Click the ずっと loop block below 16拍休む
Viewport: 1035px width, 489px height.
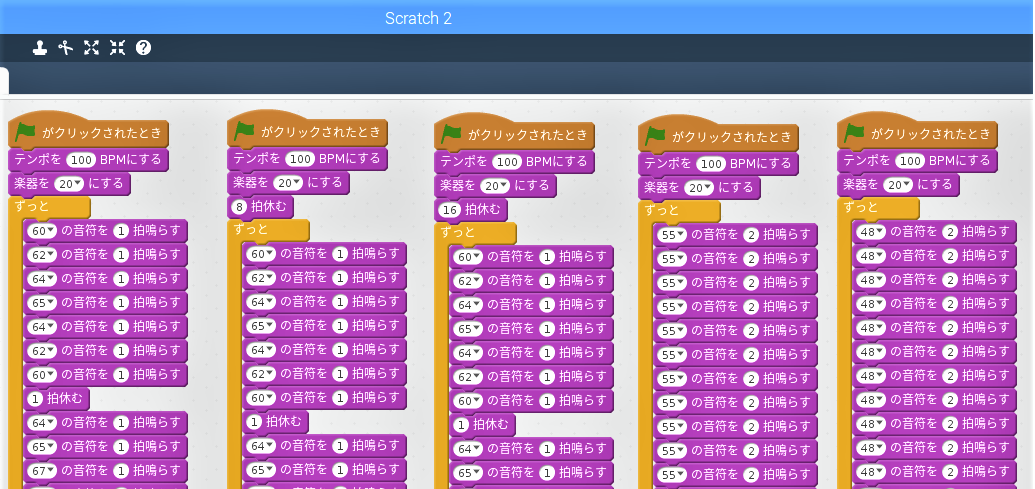point(475,232)
